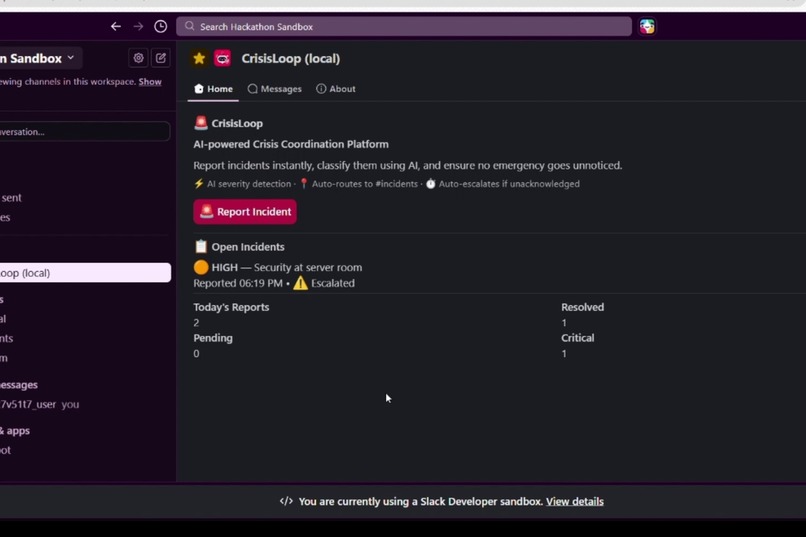Viewport: 806px width, 537px height.
Task: Click the code icon in sandbox banner
Action: (x=286, y=501)
